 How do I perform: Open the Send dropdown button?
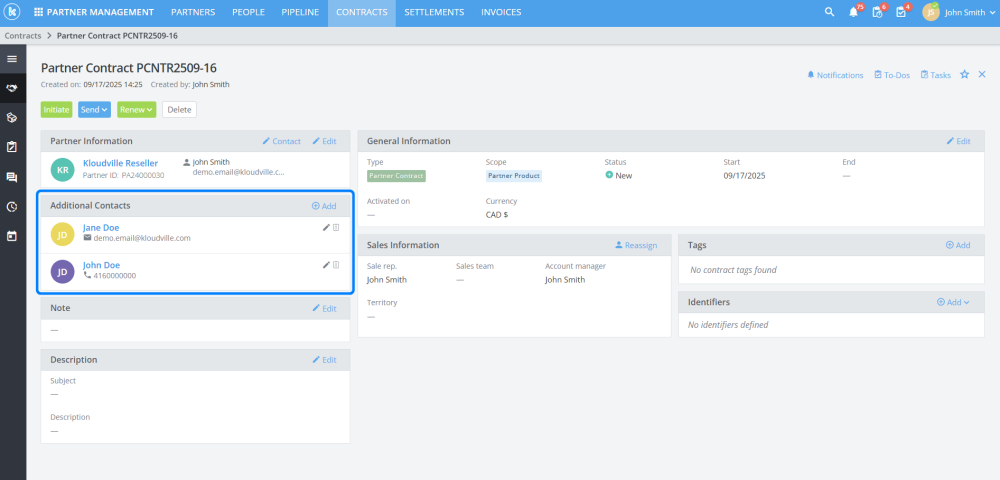[x=94, y=110]
